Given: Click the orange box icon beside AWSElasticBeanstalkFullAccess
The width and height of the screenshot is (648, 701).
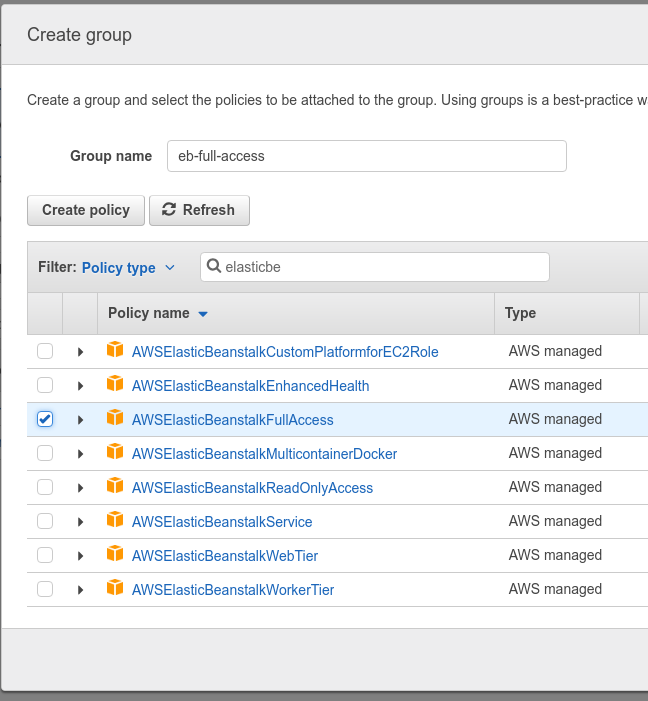Looking at the screenshot, I should [x=115, y=419].
